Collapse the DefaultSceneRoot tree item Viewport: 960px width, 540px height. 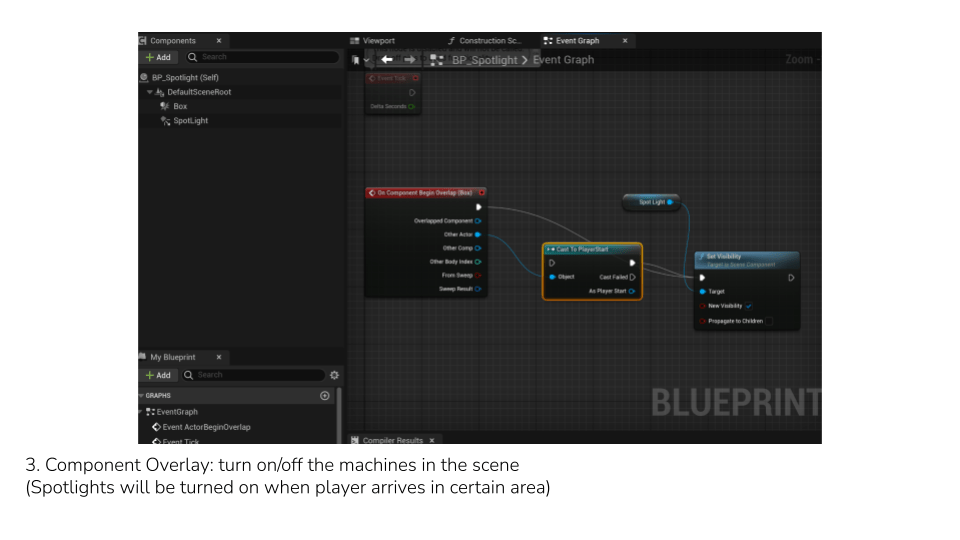[x=149, y=92]
